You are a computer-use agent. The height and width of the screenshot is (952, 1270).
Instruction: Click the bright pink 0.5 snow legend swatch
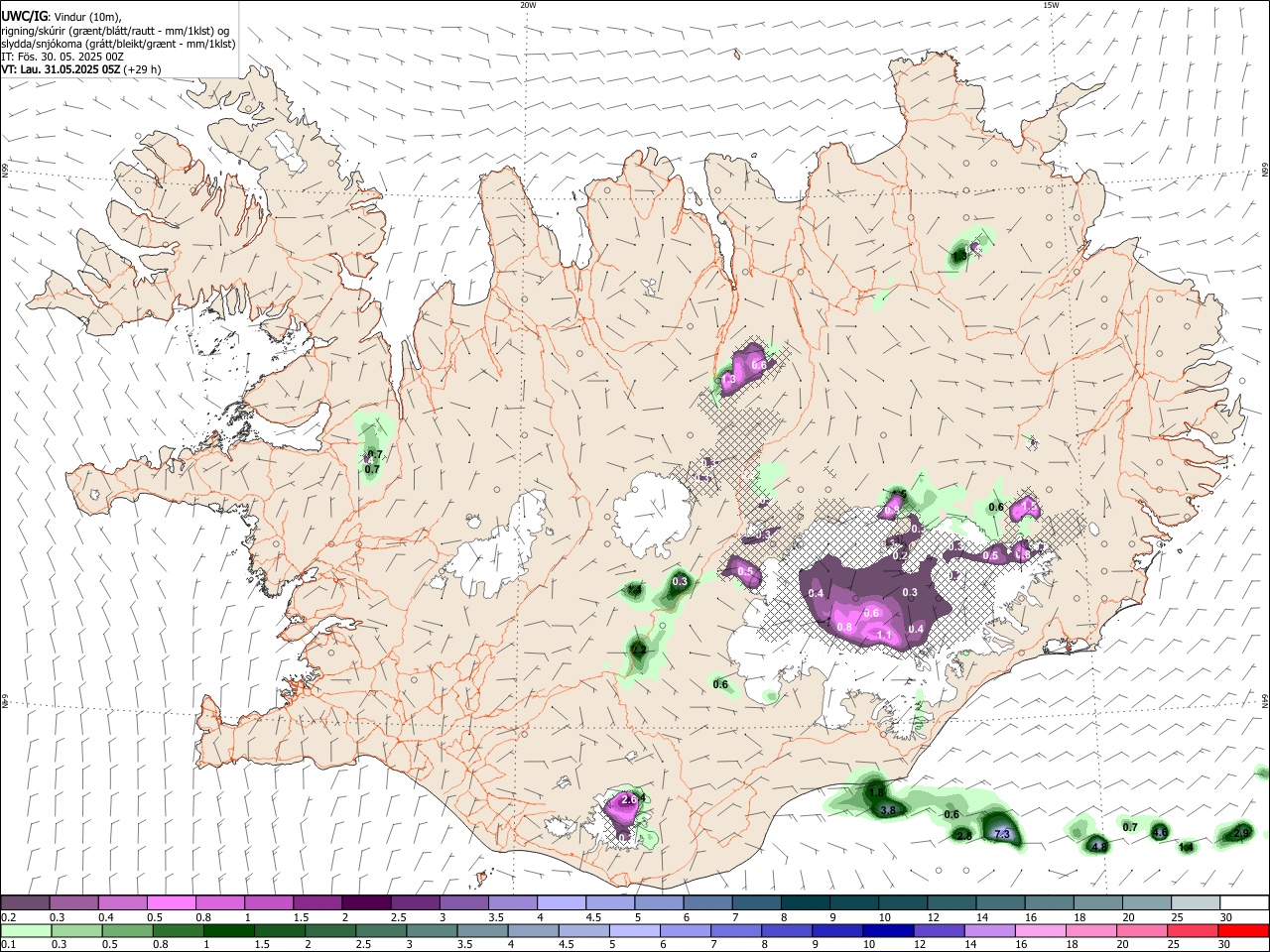point(171,902)
